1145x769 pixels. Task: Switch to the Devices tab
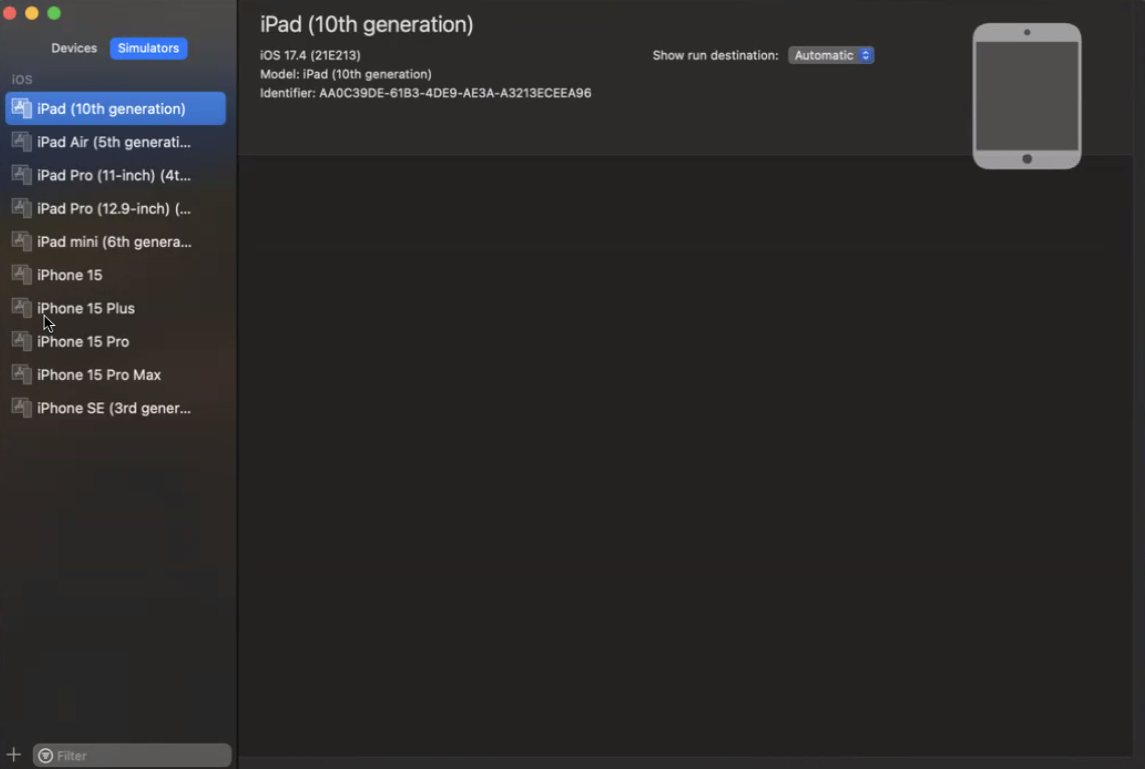tap(74, 48)
